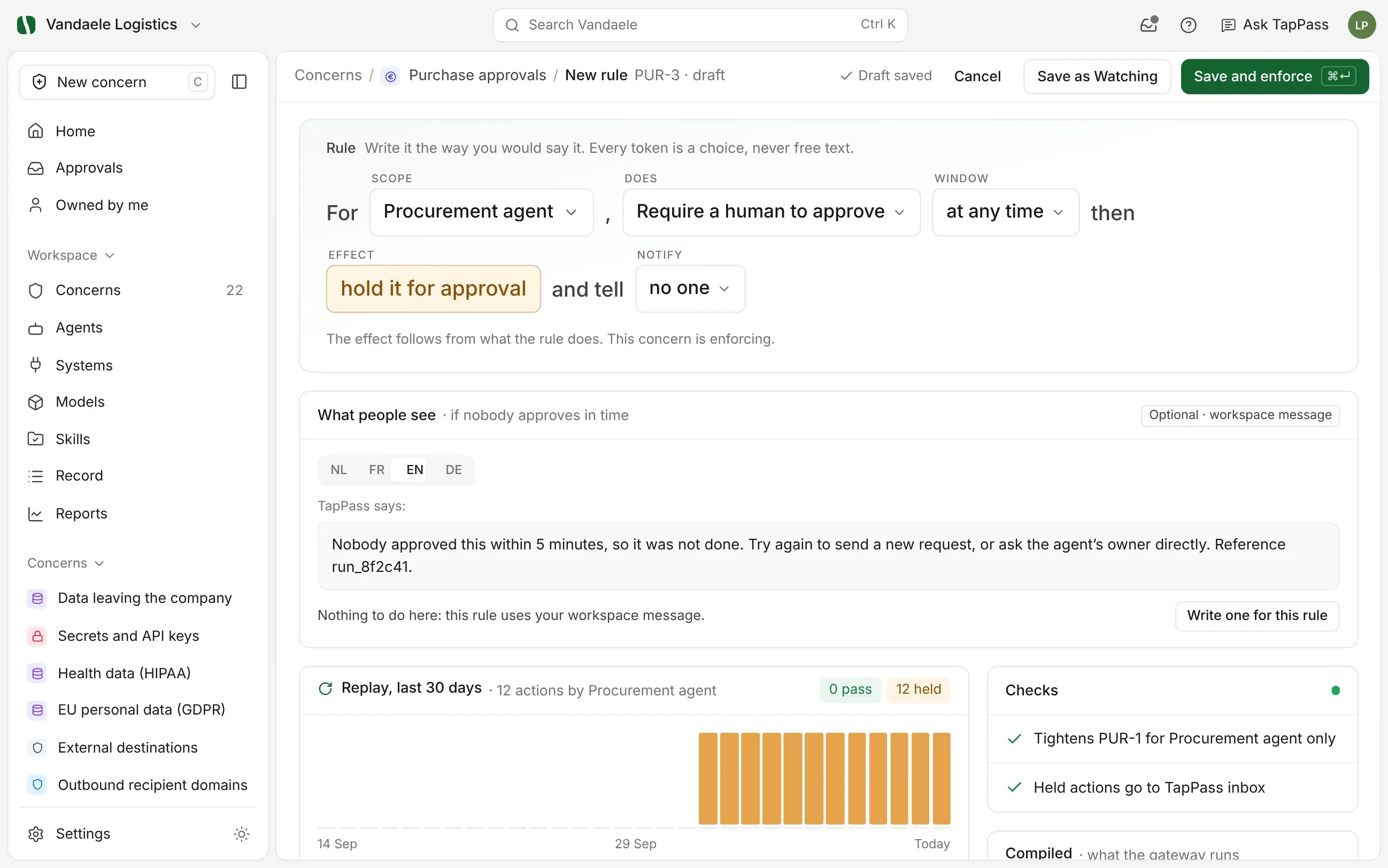The width and height of the screenshot is (1388, 868).
Task: Open the Procurement agent scope dropdown
Action: pyautogui.click(x=481, y=212)
